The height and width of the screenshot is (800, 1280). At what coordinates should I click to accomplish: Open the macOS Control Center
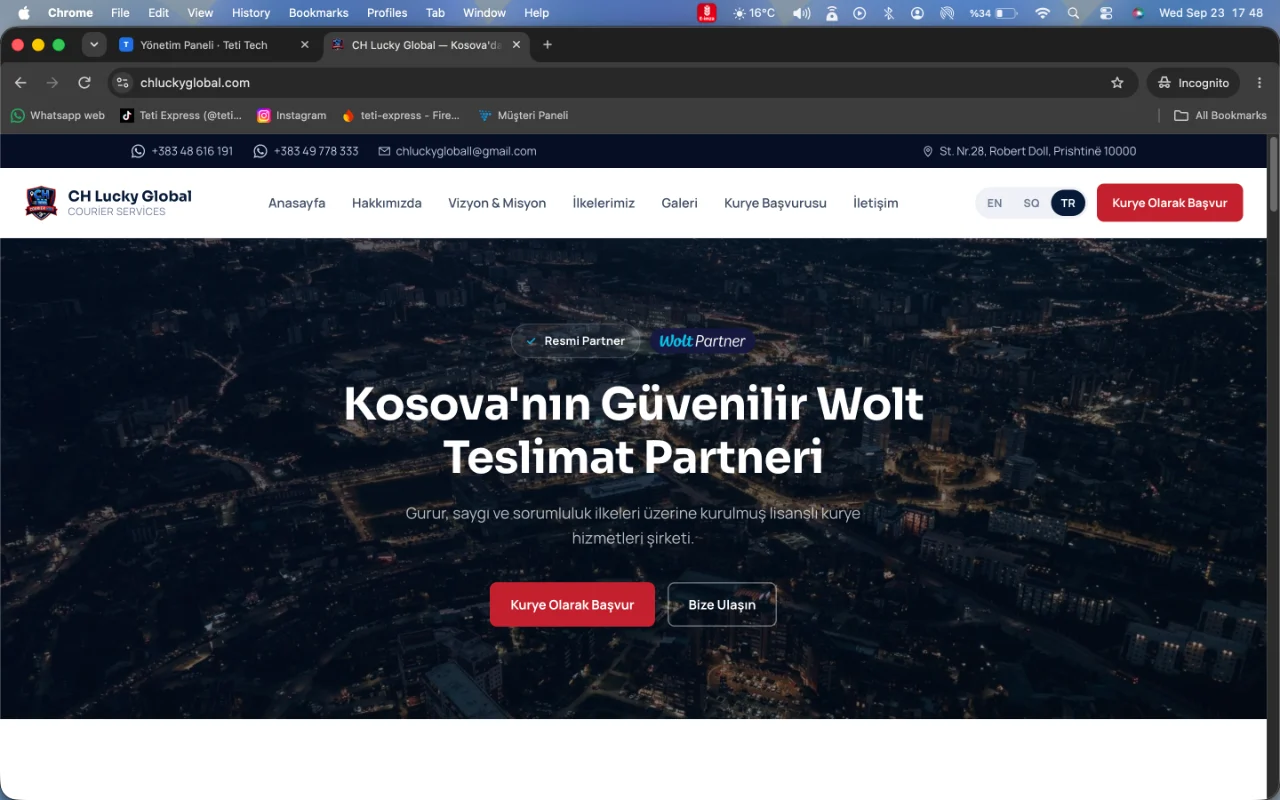click(1106, 13)
